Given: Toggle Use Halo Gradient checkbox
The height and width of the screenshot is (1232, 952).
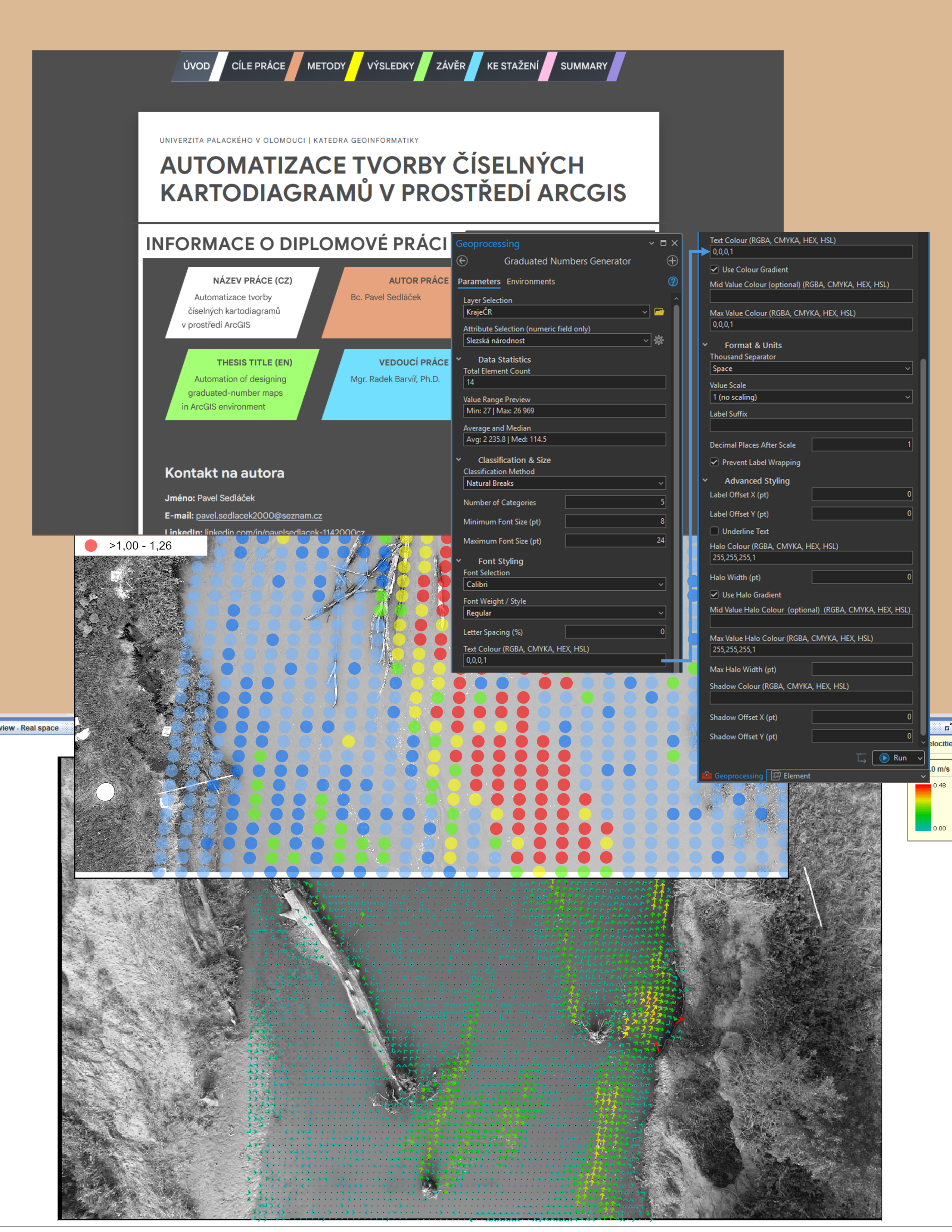Looking at the screenshot, I should (714, 595).
